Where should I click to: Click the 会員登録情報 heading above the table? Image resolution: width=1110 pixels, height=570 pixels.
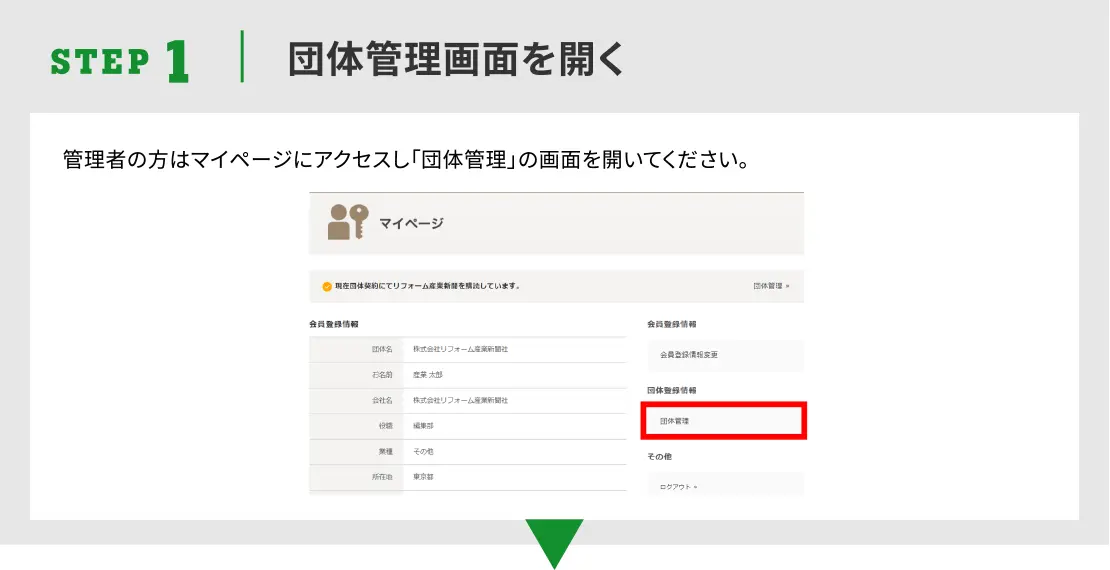click(333, 324)
